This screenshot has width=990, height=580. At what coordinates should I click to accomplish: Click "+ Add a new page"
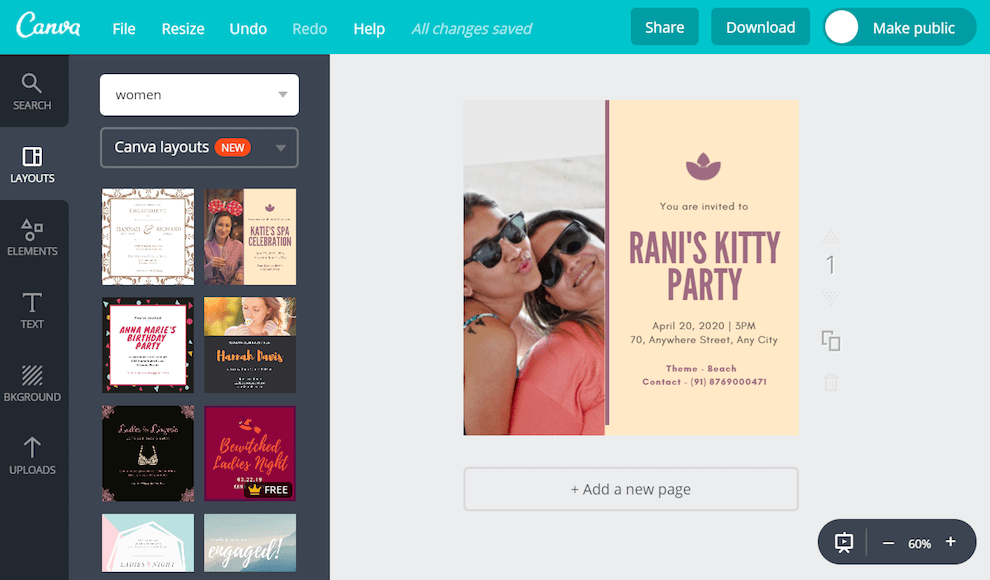(x=630, y=489)
